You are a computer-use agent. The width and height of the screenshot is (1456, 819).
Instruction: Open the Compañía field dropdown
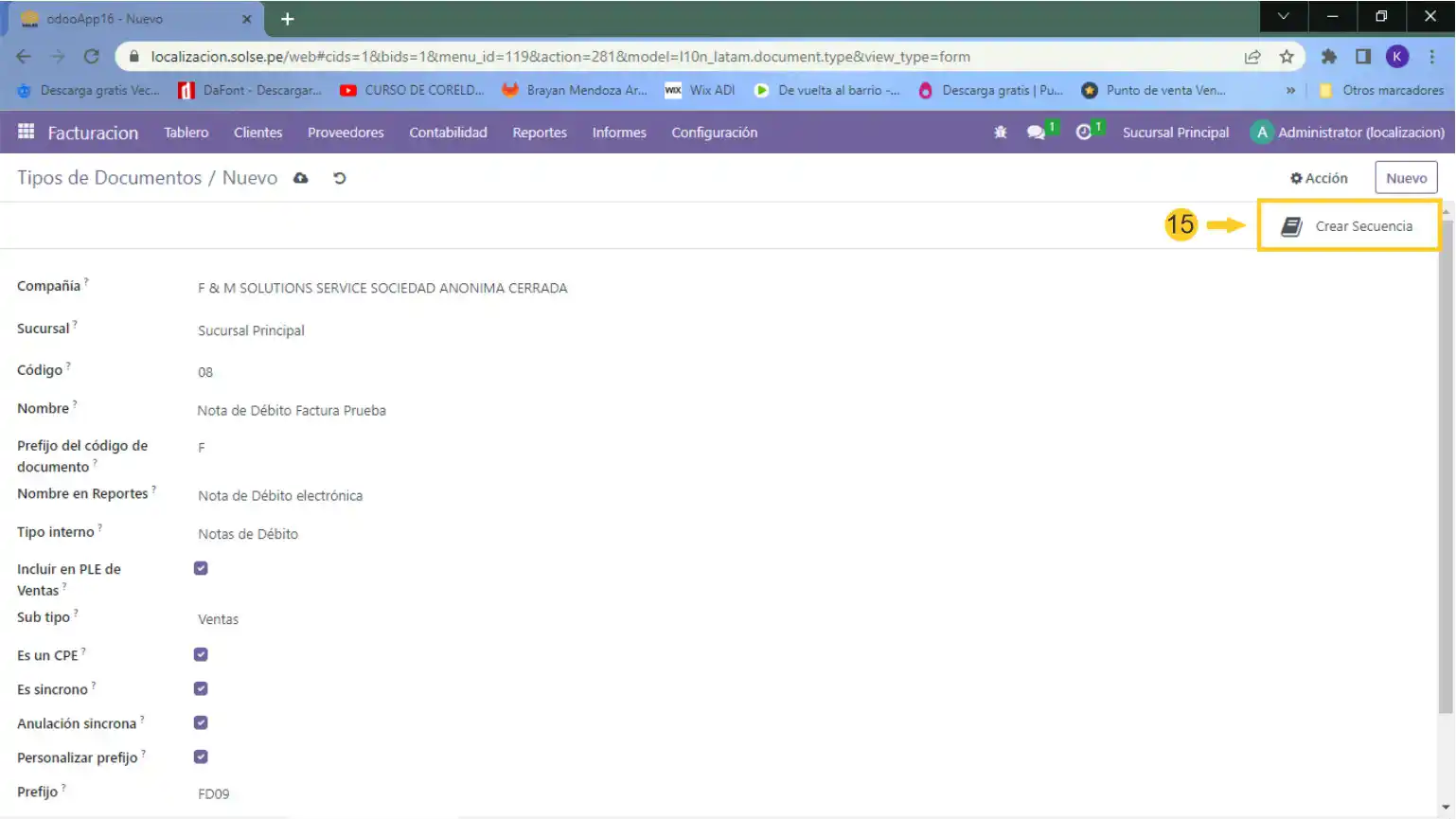click(x=382, y=288)
